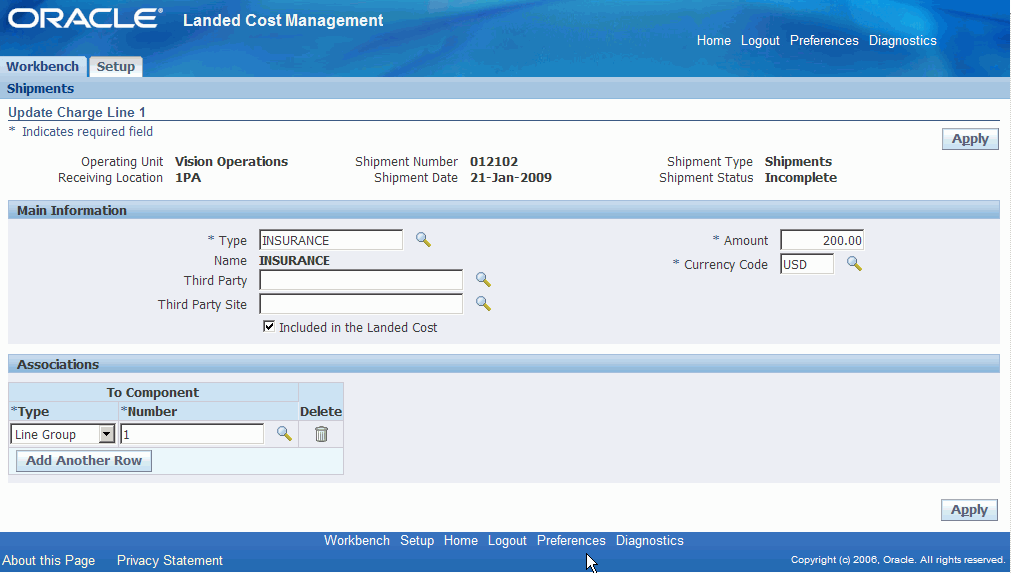Click the bottom Apply button
The height and width of the screenshot is (573, 1011).
point(969,510)
